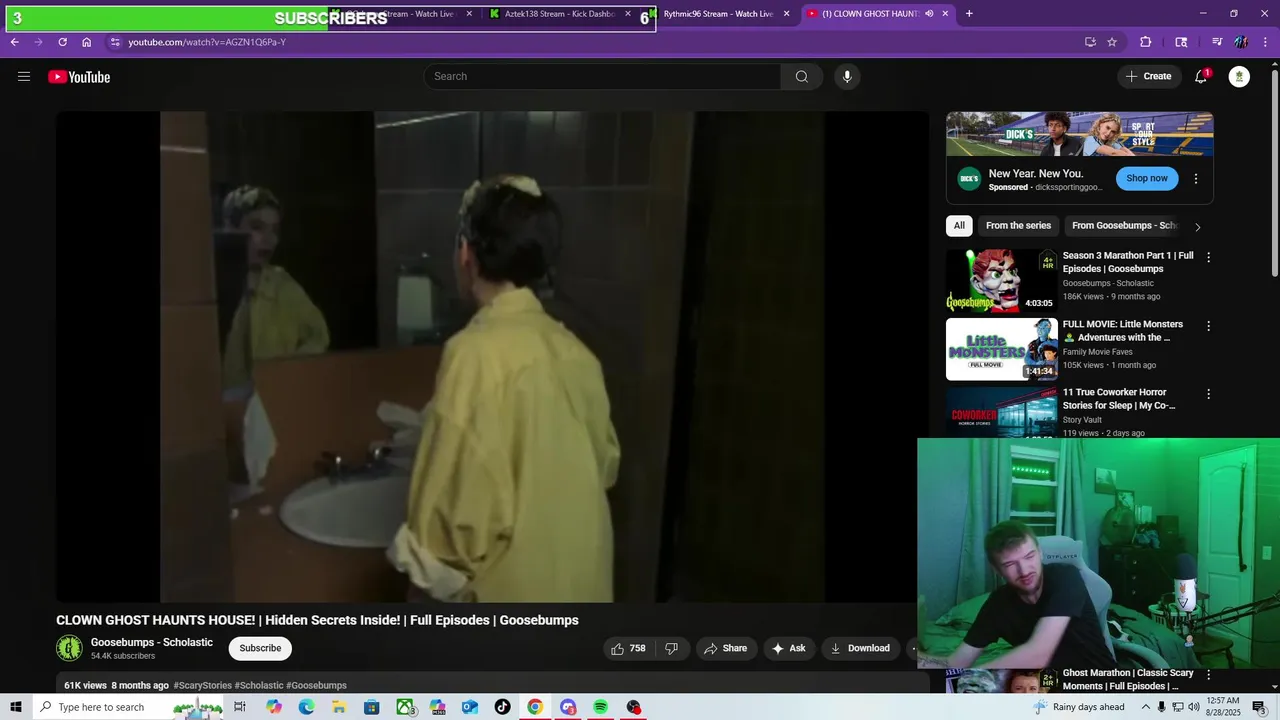
Task: Reload the current page
Action: tap(62, 42)
